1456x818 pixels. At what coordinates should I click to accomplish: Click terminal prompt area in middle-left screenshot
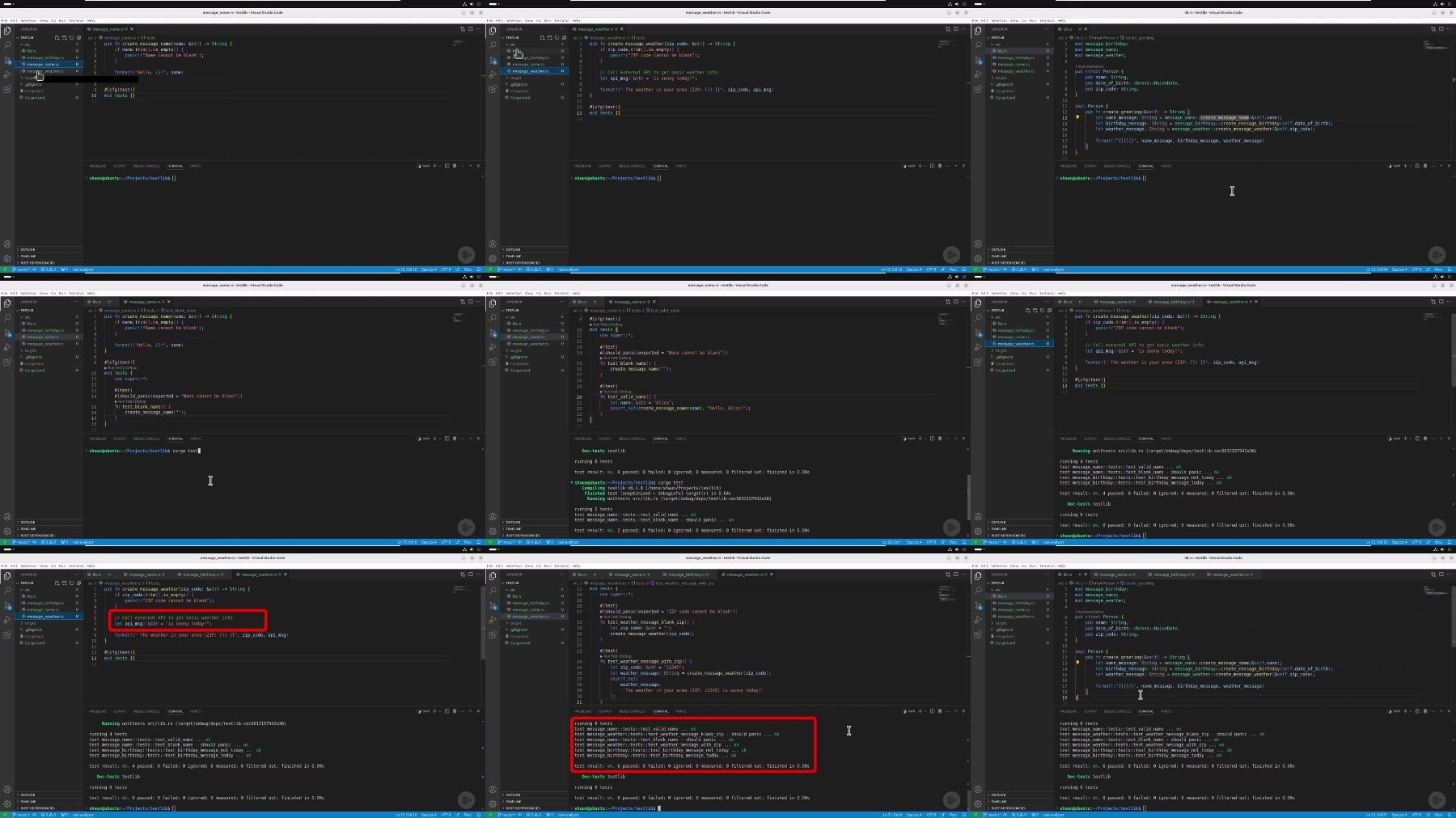pyautogui.click(x=146, y=451)
